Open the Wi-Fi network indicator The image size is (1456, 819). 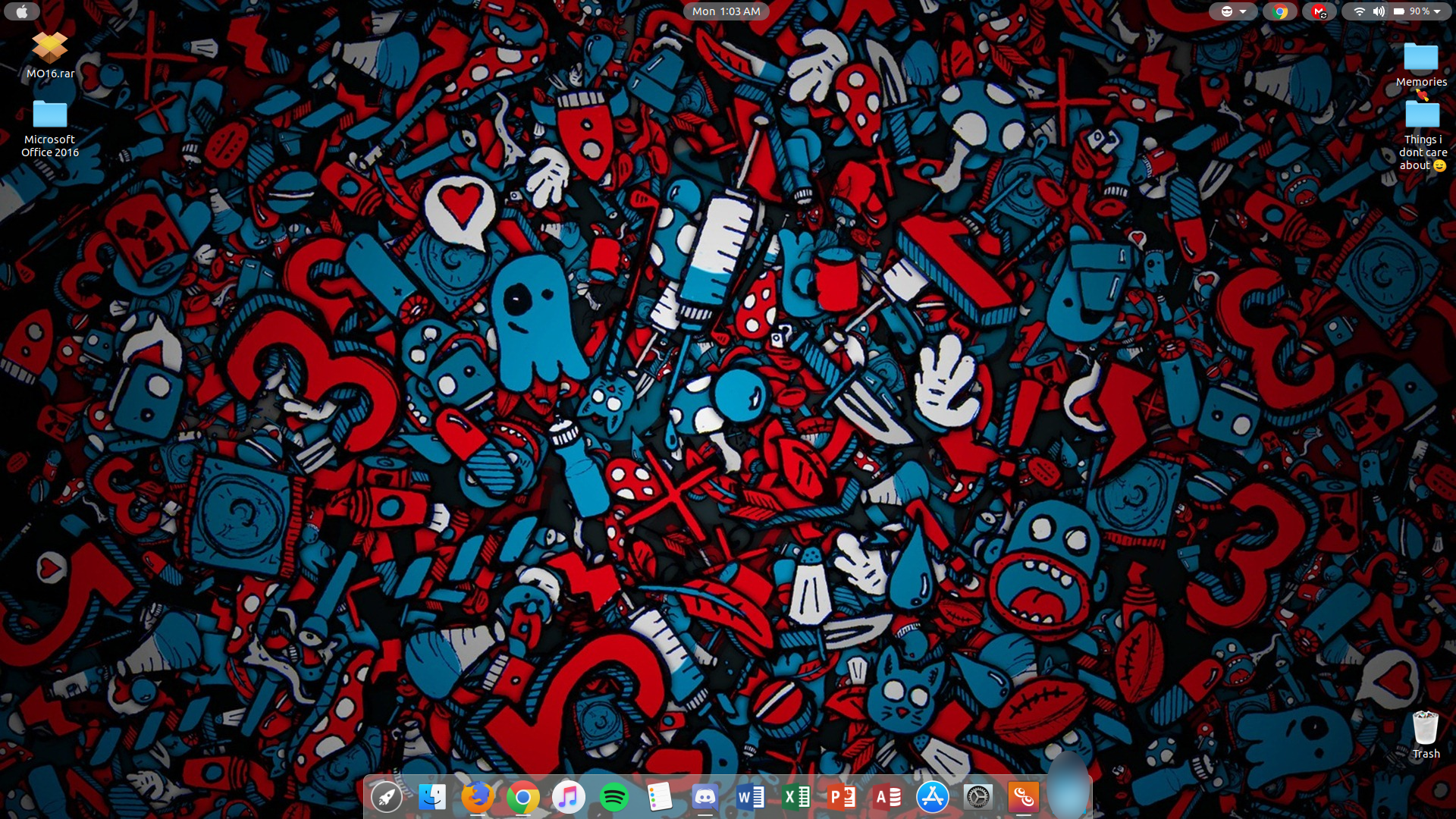(x=1359, y=11)
